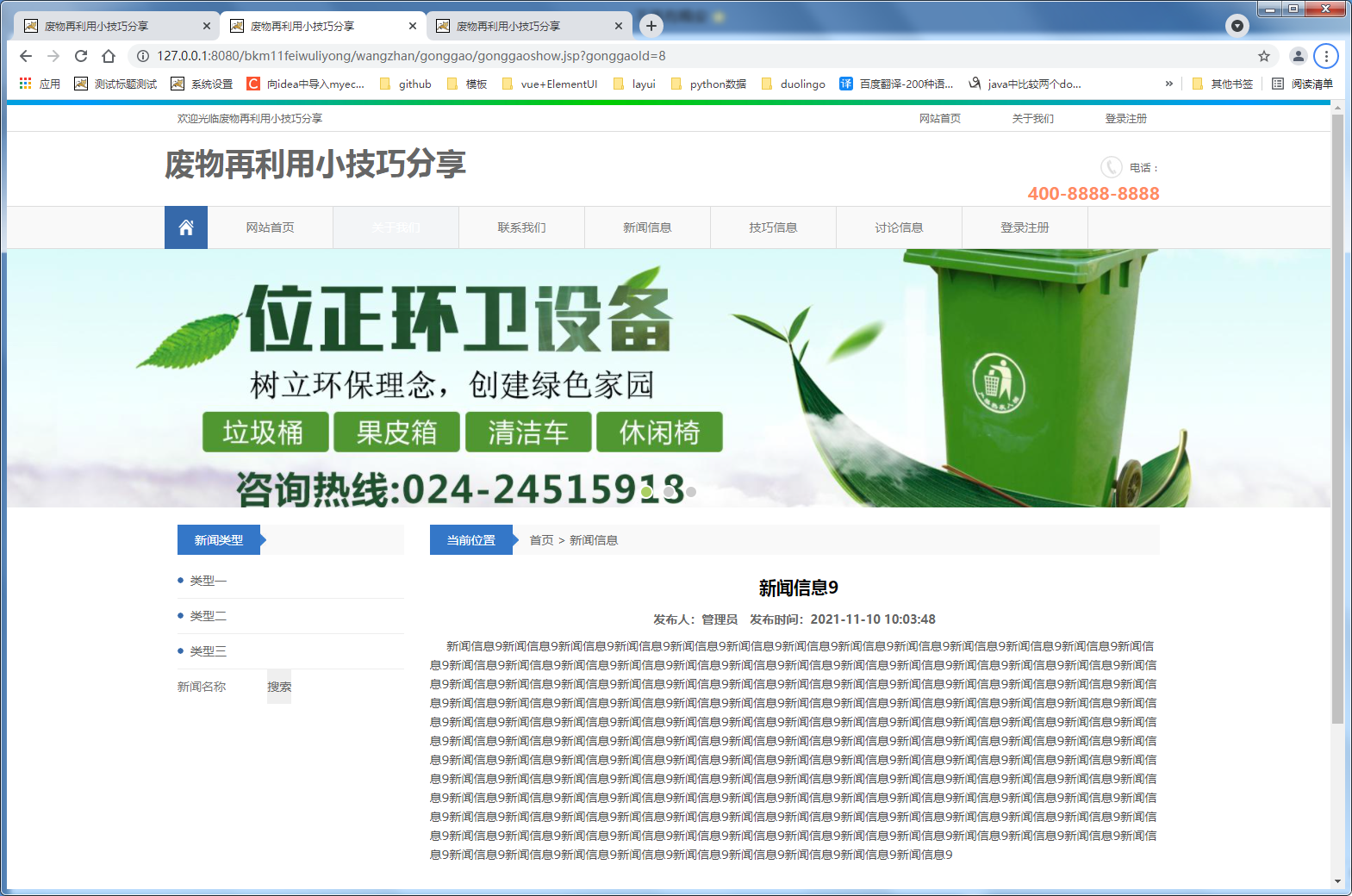Select the second banner carousel dot
The width and height of the screenshot is (1352, 896).
tap(670, 492)
